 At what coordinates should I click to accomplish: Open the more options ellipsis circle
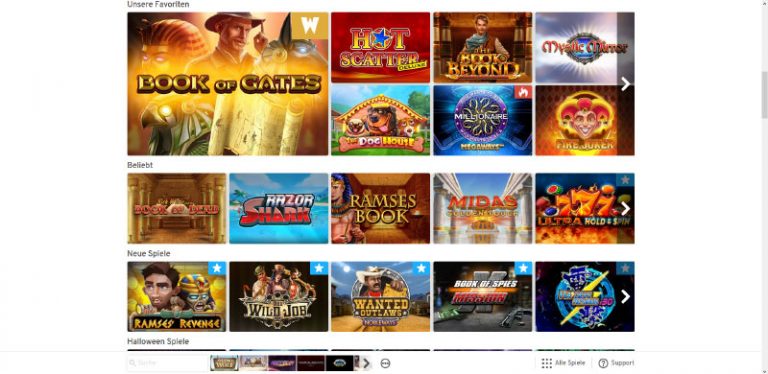click(x=385, y=363)
